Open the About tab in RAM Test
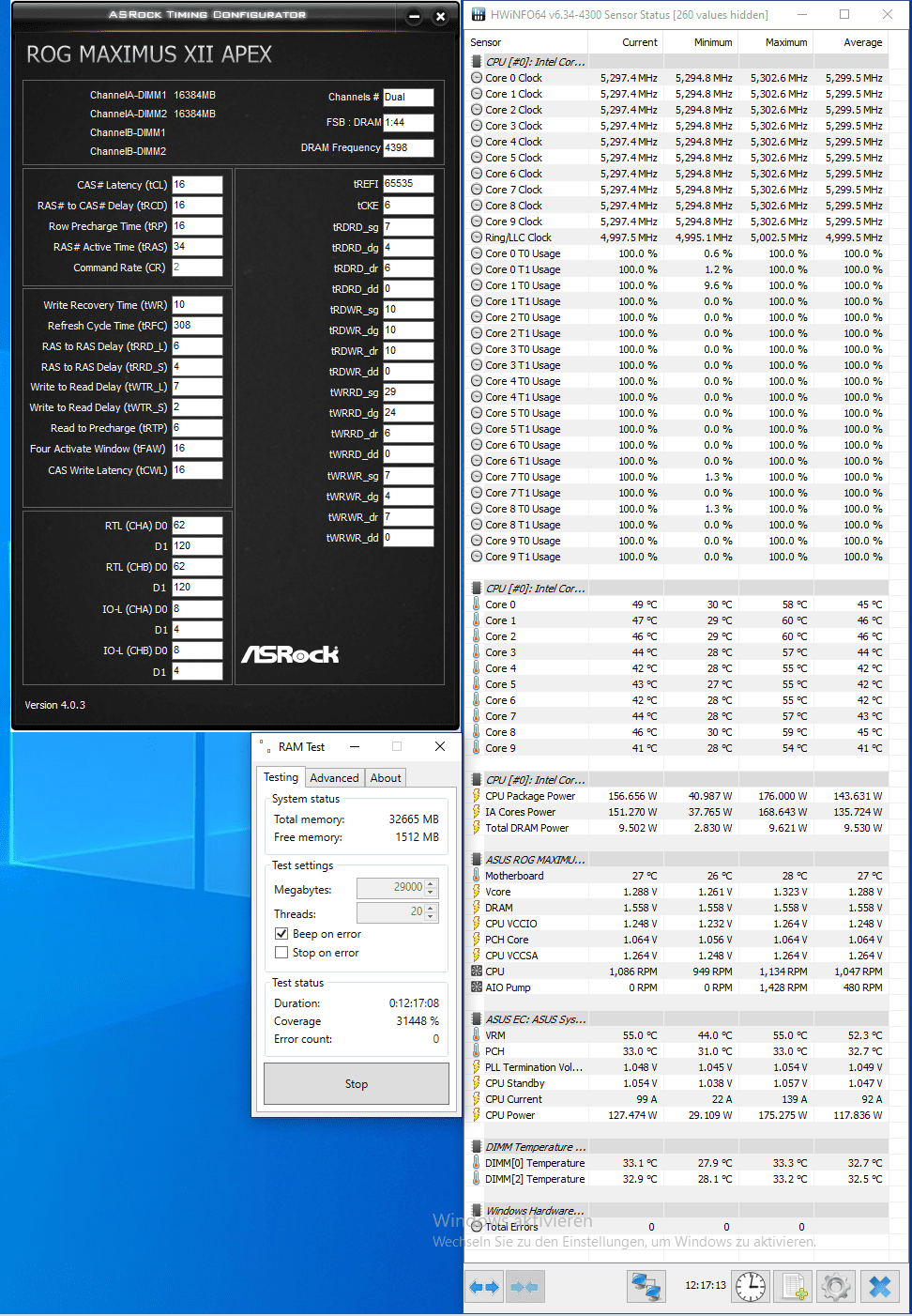The height and width of the screenshot is (1316, 912). coord(386,778)
